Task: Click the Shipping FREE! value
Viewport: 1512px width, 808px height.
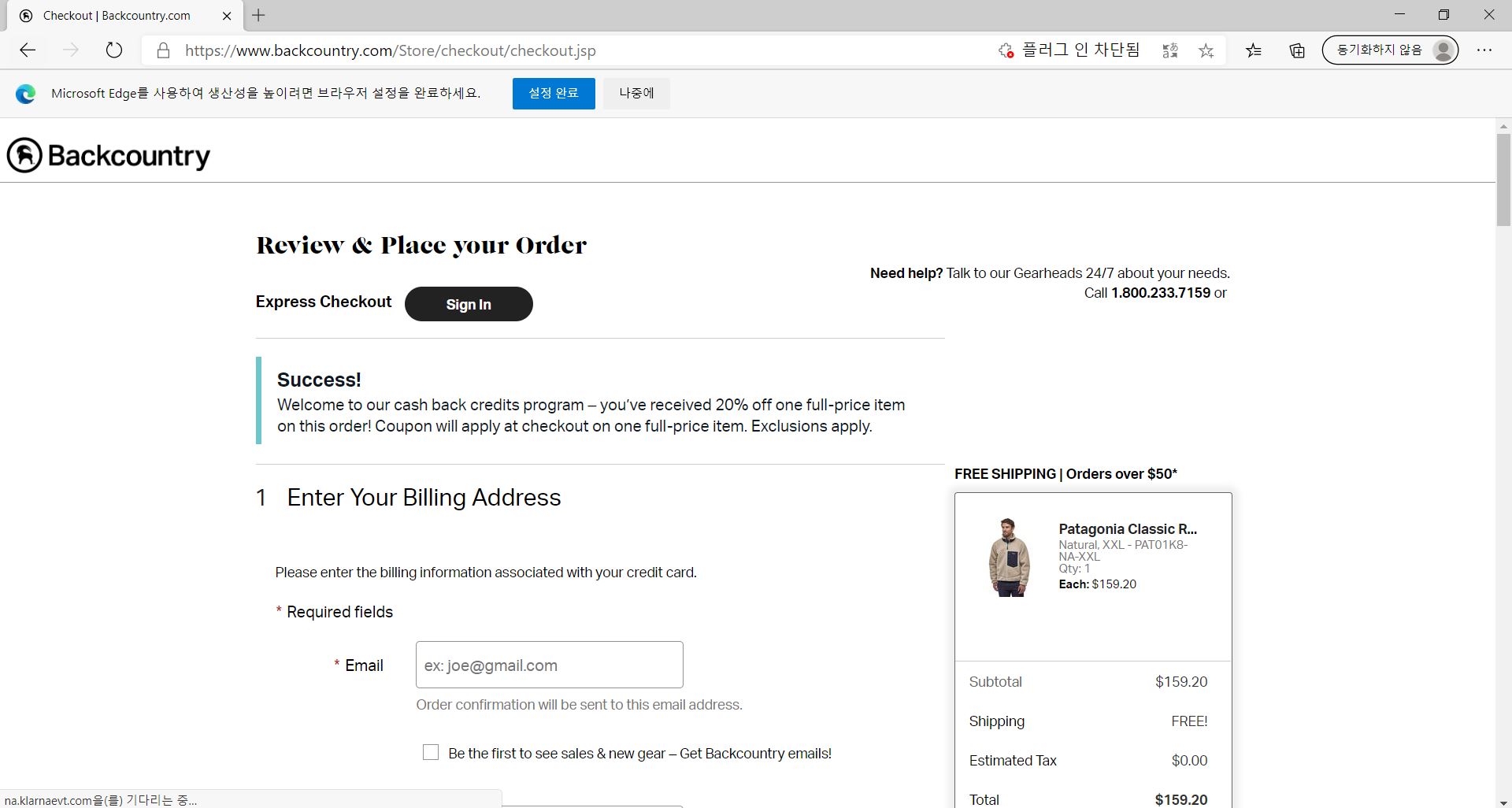Action: [x=1189, y=721]
